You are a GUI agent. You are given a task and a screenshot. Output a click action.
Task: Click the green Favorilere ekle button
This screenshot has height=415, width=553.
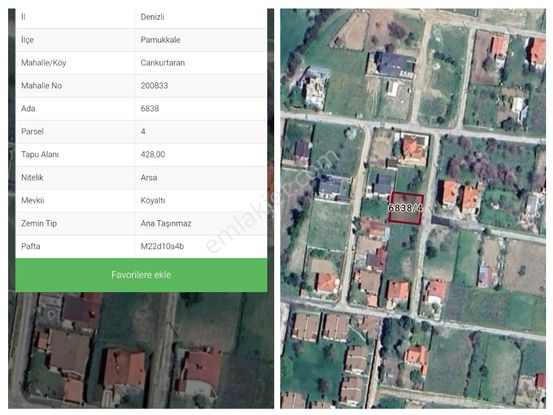coord(141,275)
